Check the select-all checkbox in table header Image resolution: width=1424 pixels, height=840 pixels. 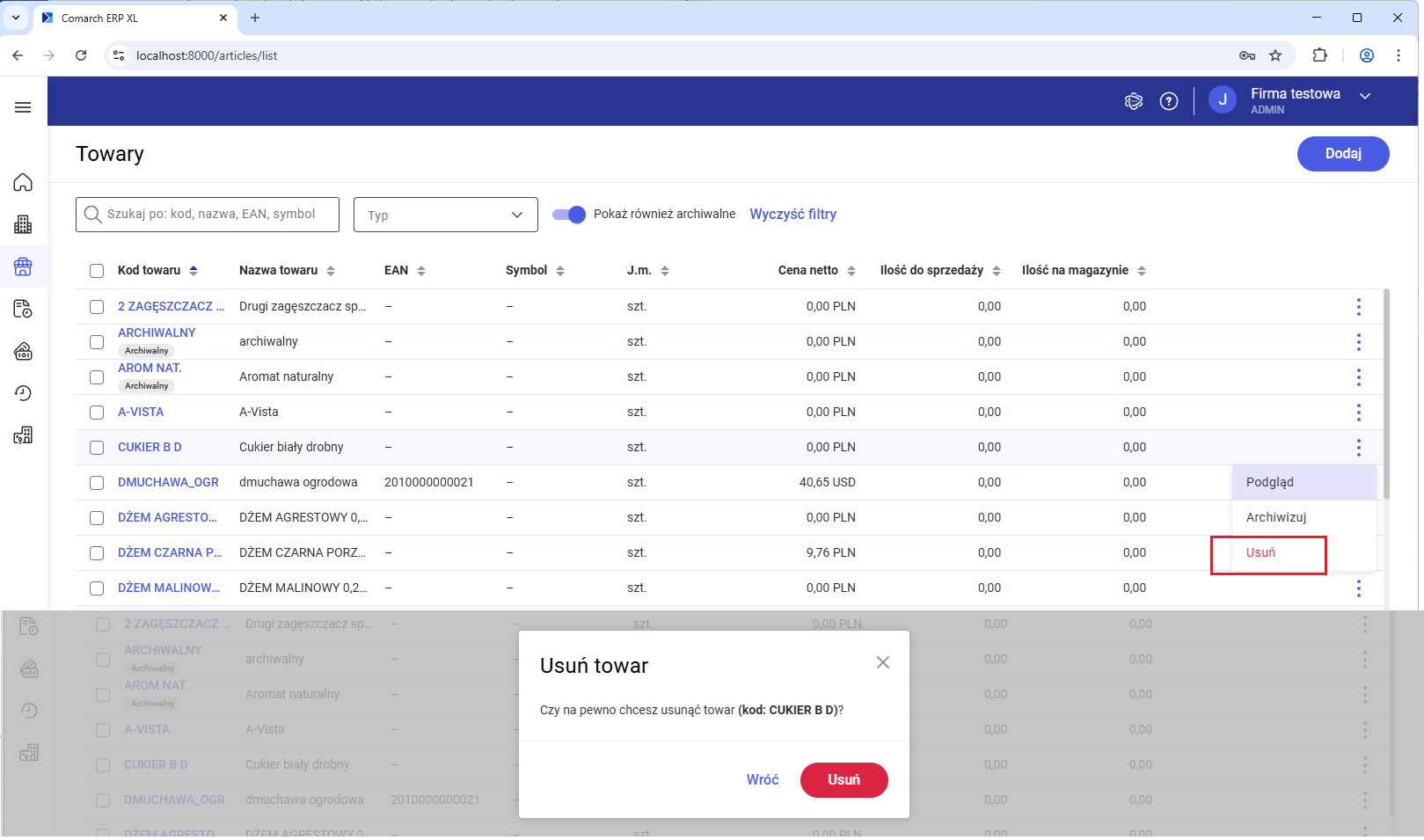pos(97,271)
